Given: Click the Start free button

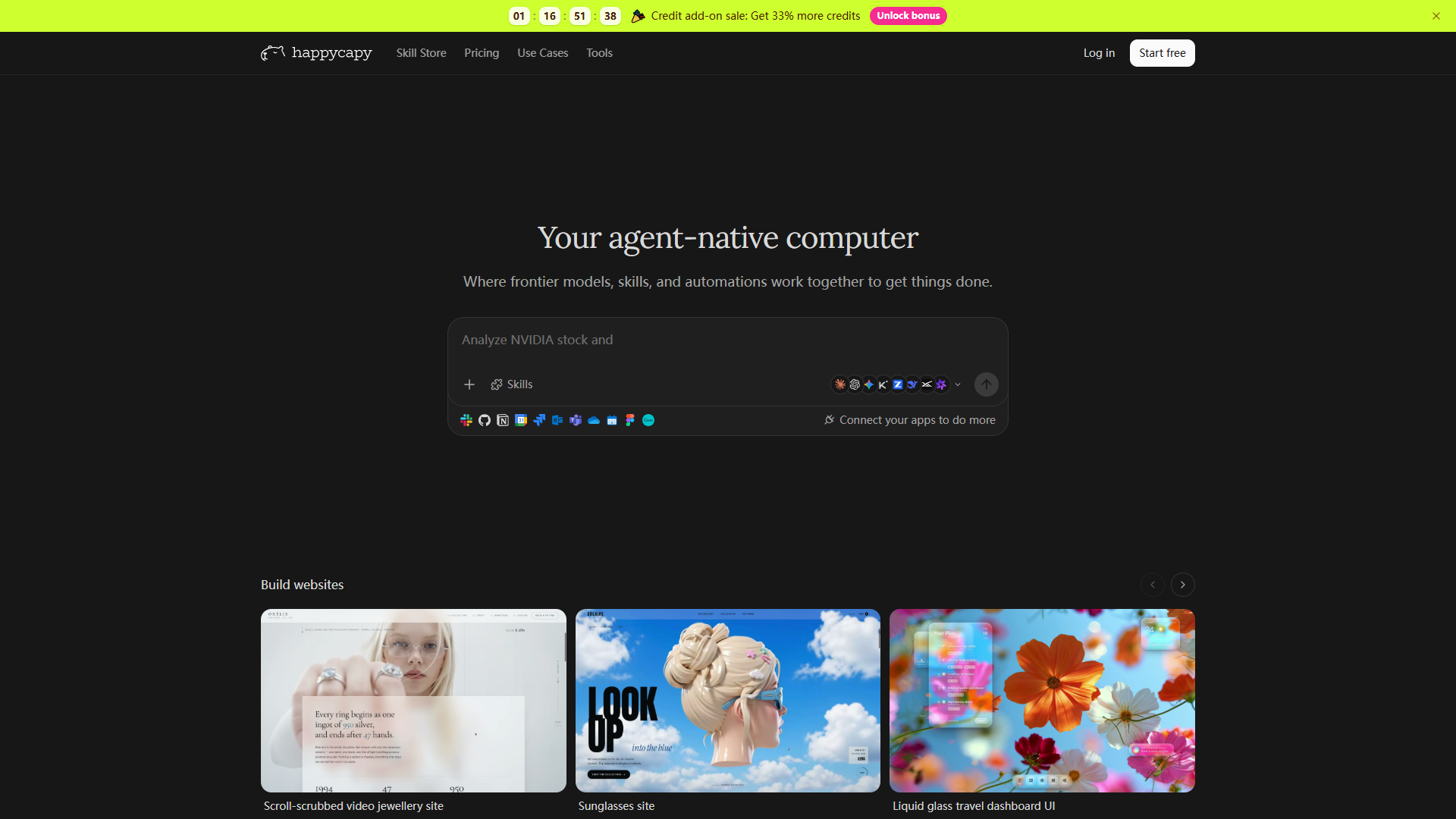Looking at the screenshot, I should (1163, 53).
